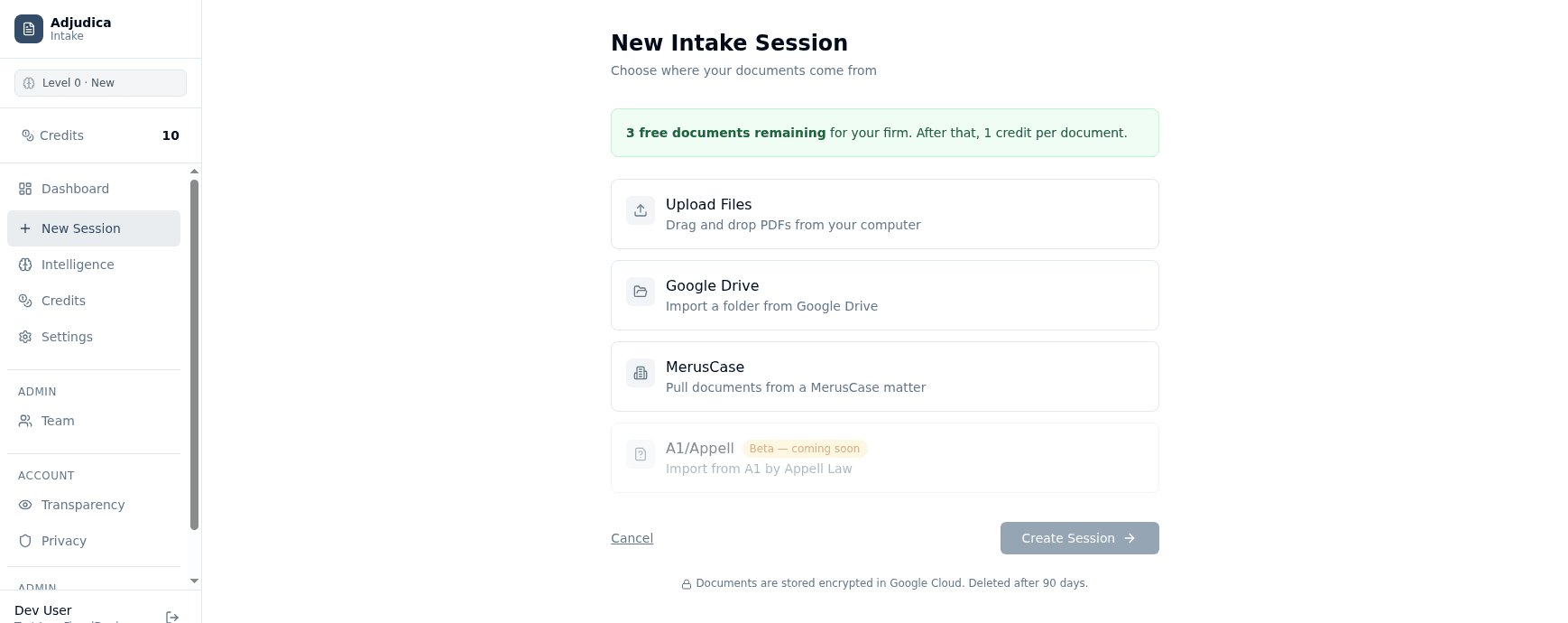1568x623 pixels.
Task: Open the Privacy page
Action: 94,541
